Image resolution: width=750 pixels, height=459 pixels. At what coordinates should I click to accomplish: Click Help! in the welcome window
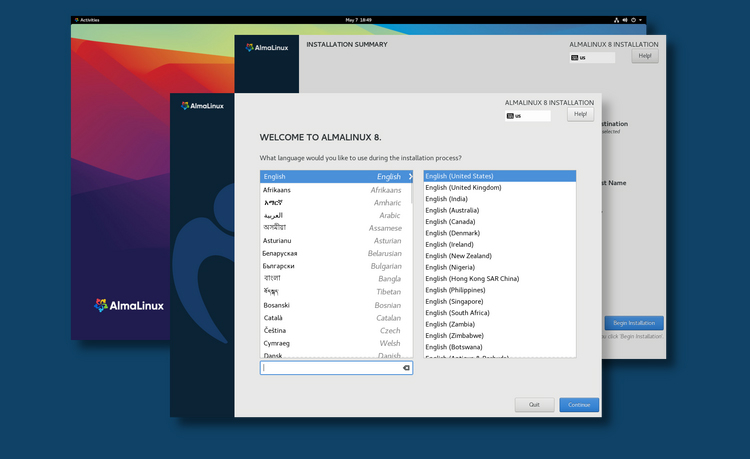[581, 115]
